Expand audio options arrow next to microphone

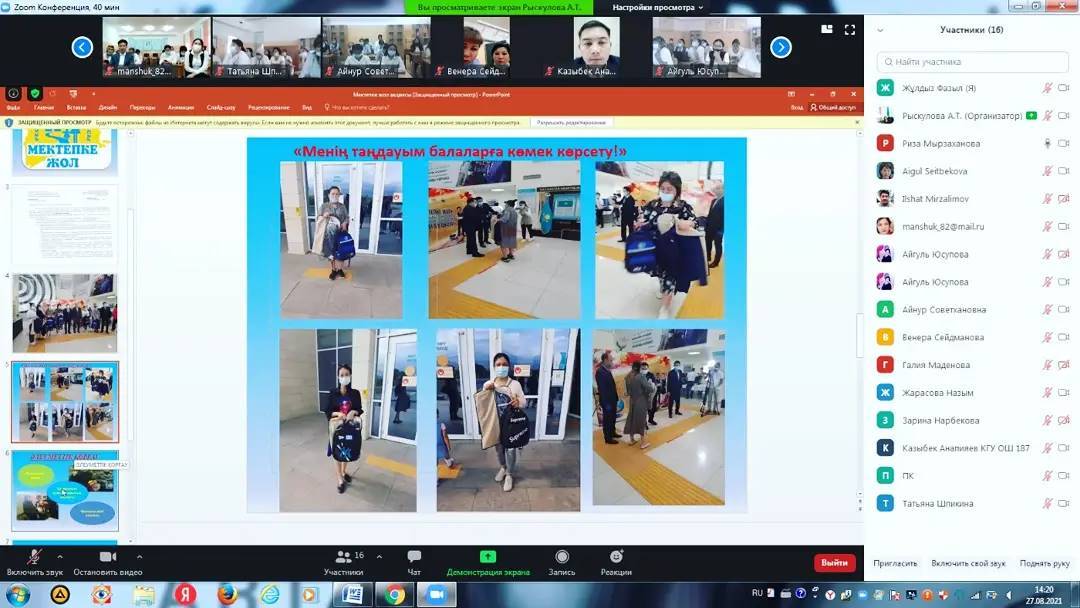[x=60, y=556]
